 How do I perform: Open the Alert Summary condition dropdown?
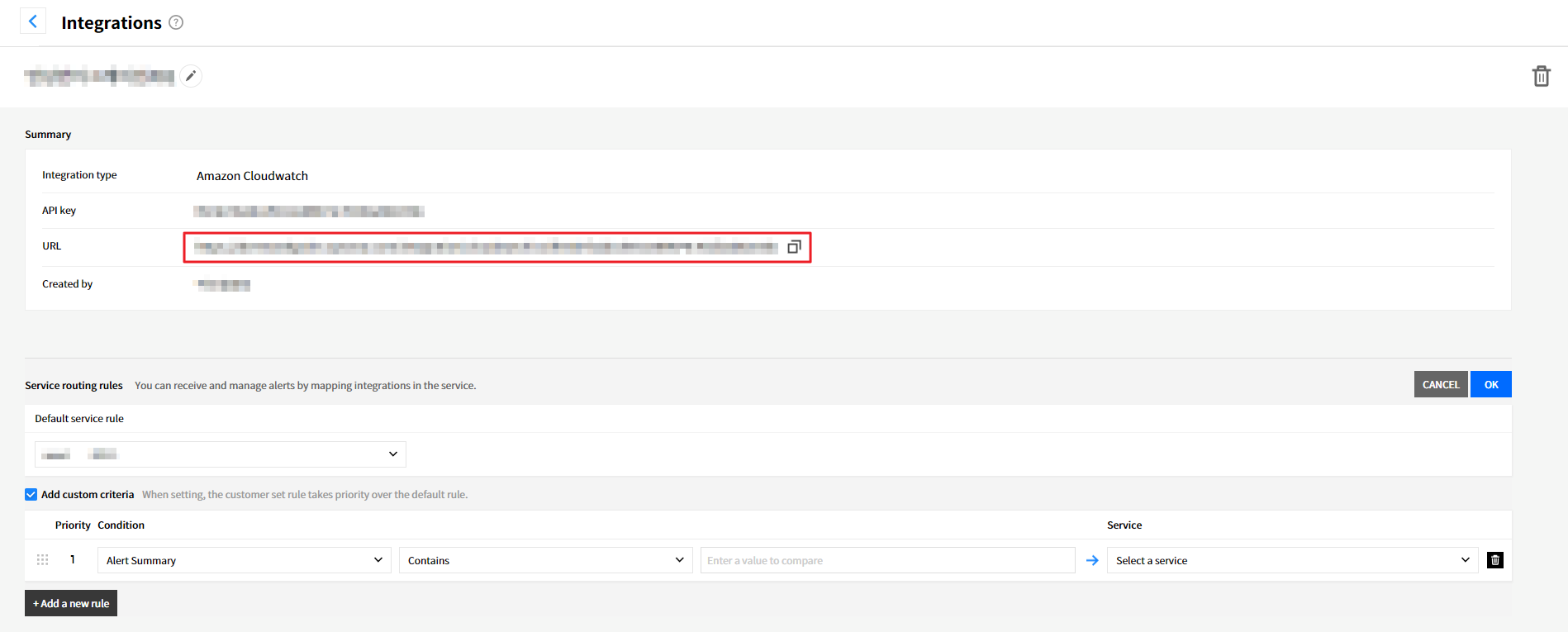[245, 560]
